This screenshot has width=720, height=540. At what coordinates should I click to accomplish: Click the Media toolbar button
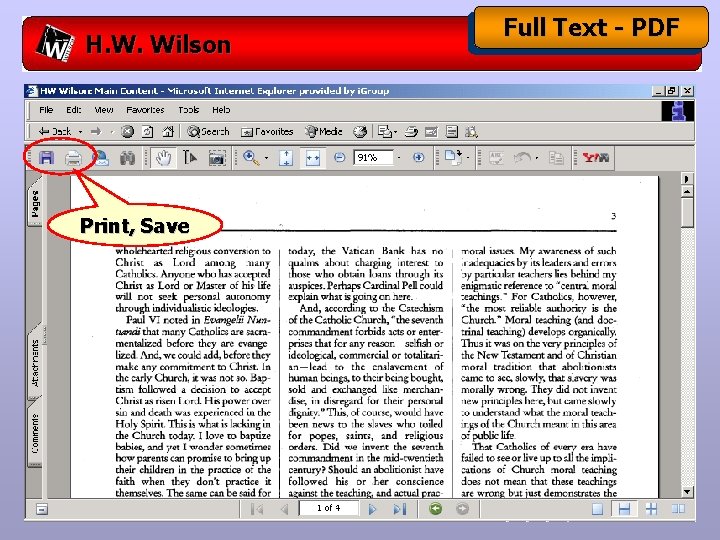[x=324, y=132]
